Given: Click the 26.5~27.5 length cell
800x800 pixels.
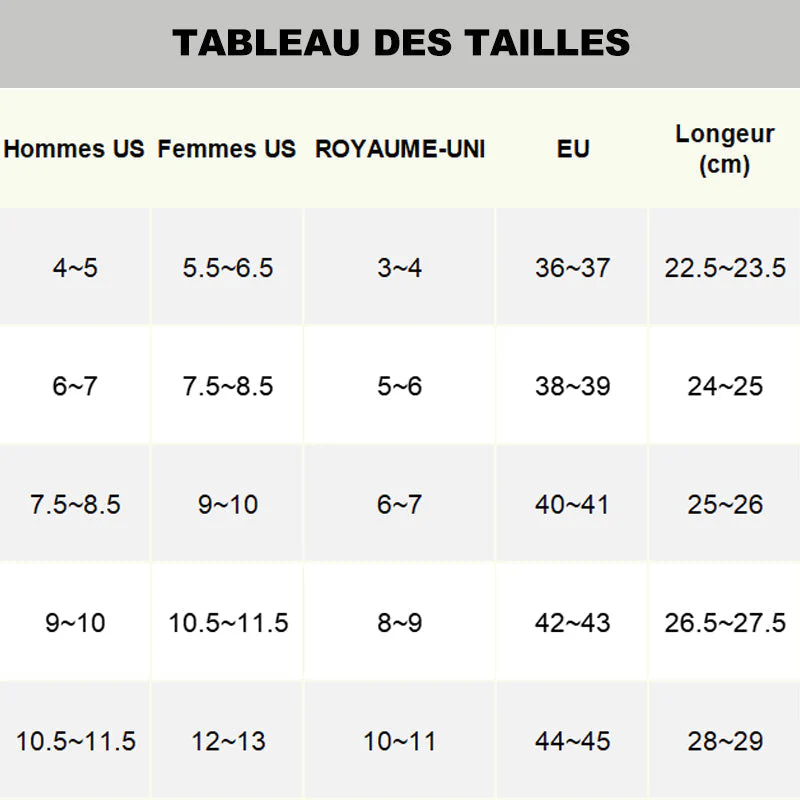Looking at the screenshot, I should tap(725, 623).
